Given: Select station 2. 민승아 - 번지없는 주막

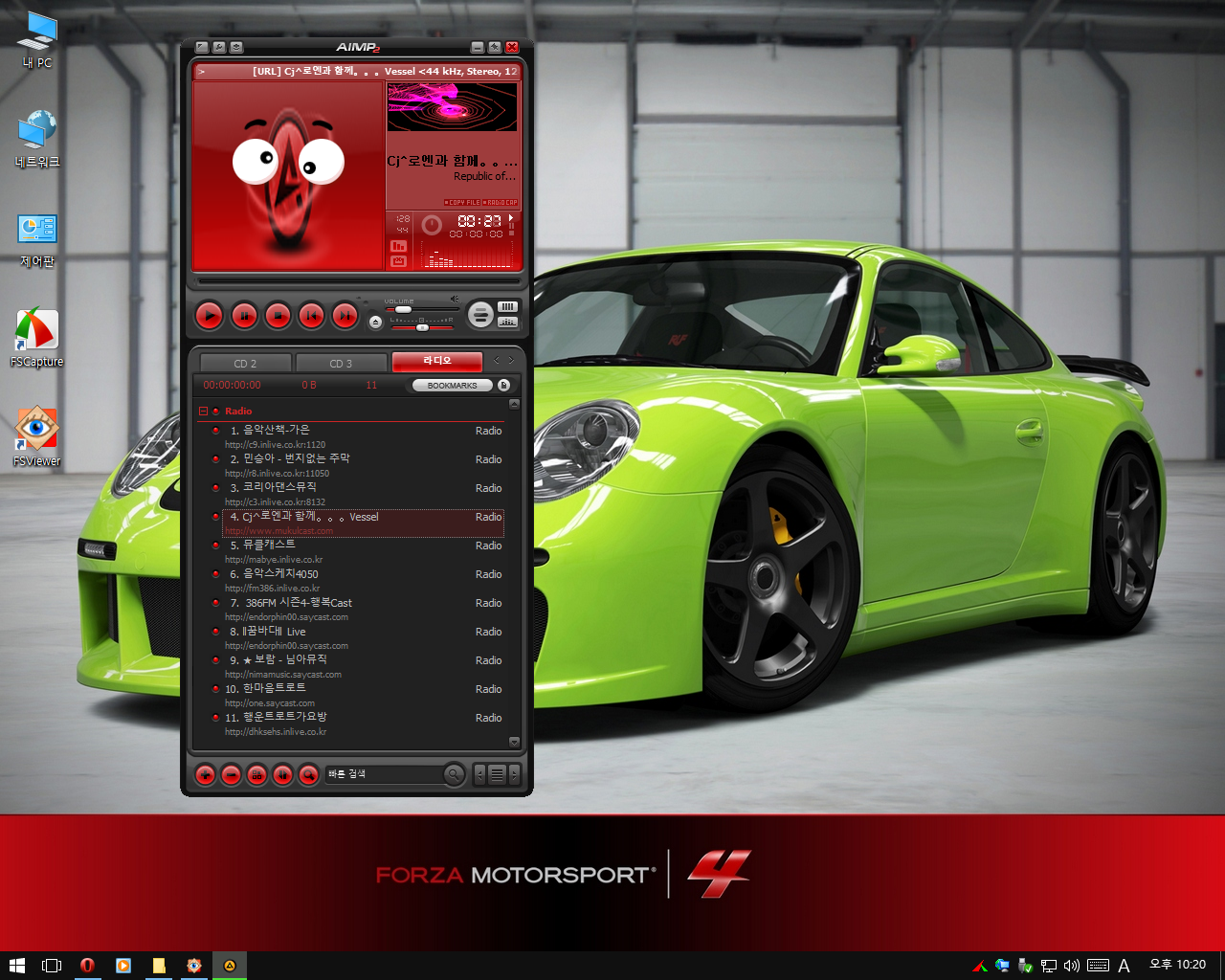Looking at the screenshot, I should coord(362,465).
